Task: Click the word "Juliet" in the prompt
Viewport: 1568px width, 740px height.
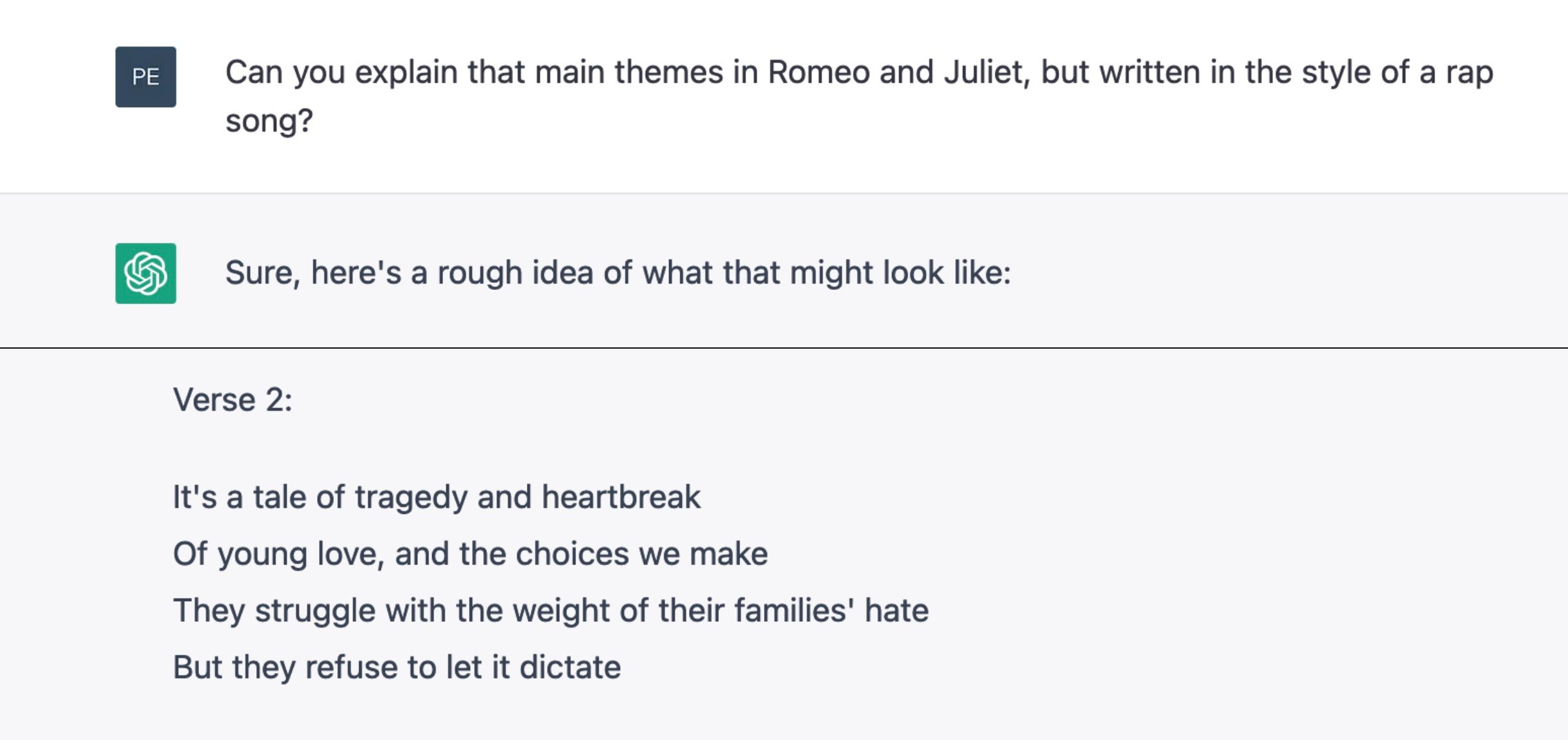Action: click(986, 72)
